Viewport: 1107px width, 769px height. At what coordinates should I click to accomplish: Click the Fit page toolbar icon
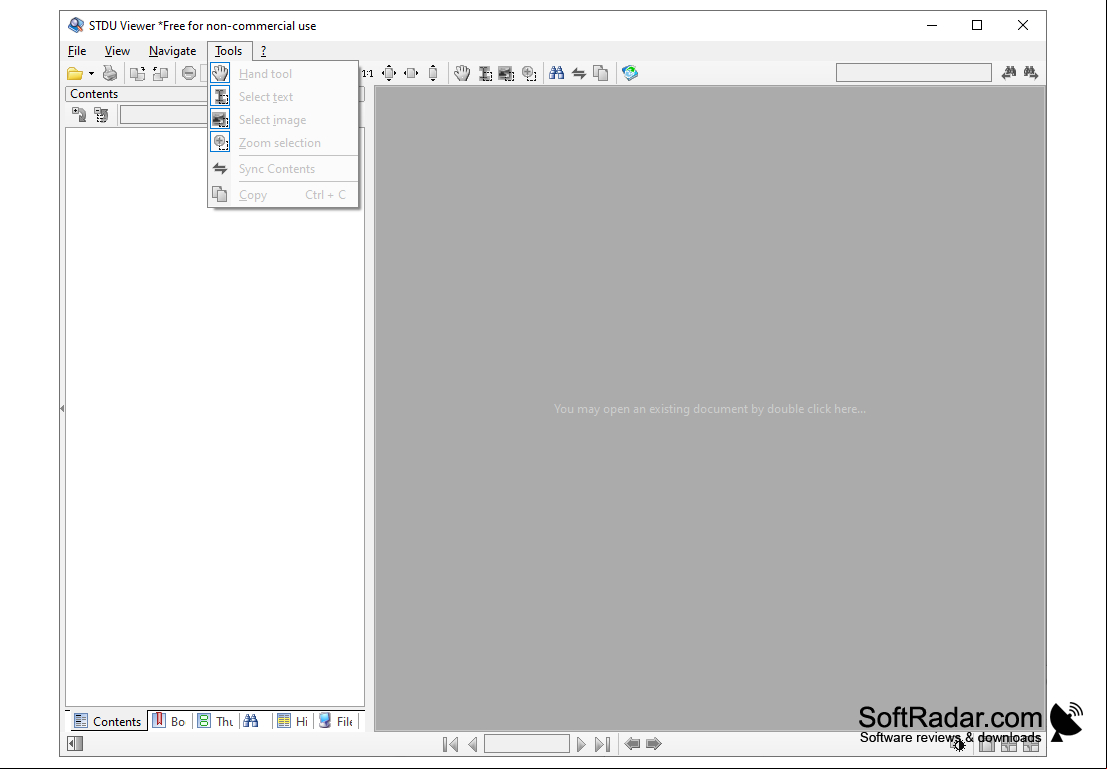tap(389, 73)
